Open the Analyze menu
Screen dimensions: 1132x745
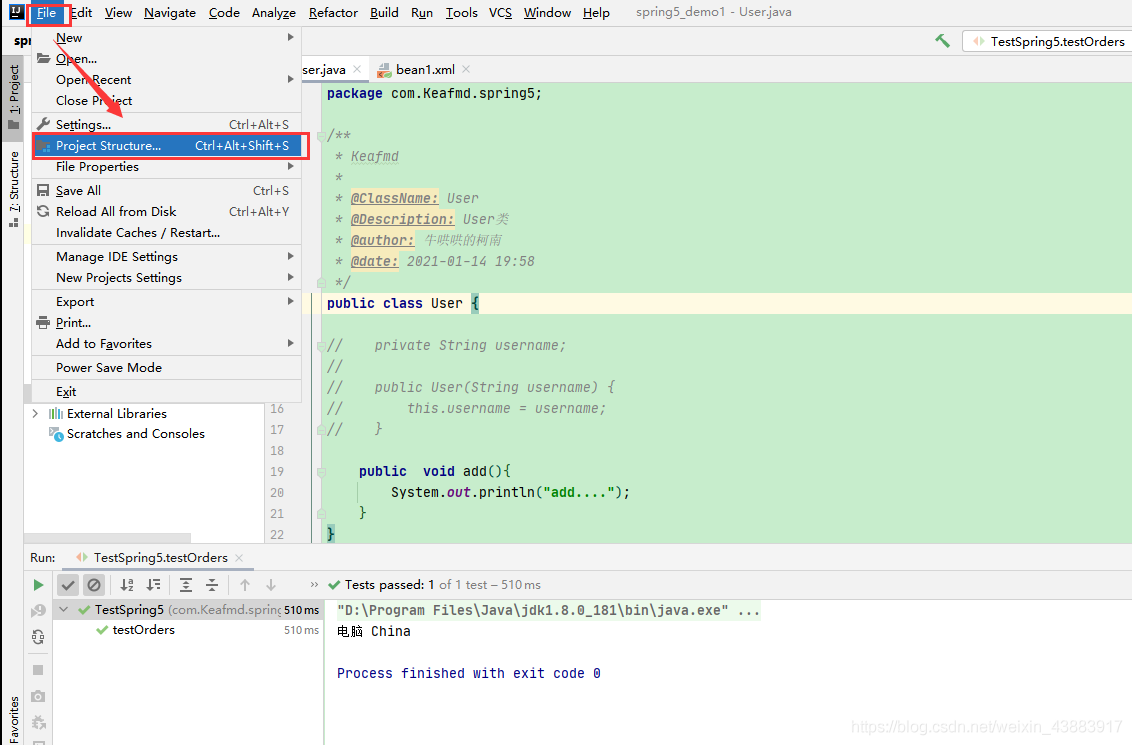[x=274, y=12]
